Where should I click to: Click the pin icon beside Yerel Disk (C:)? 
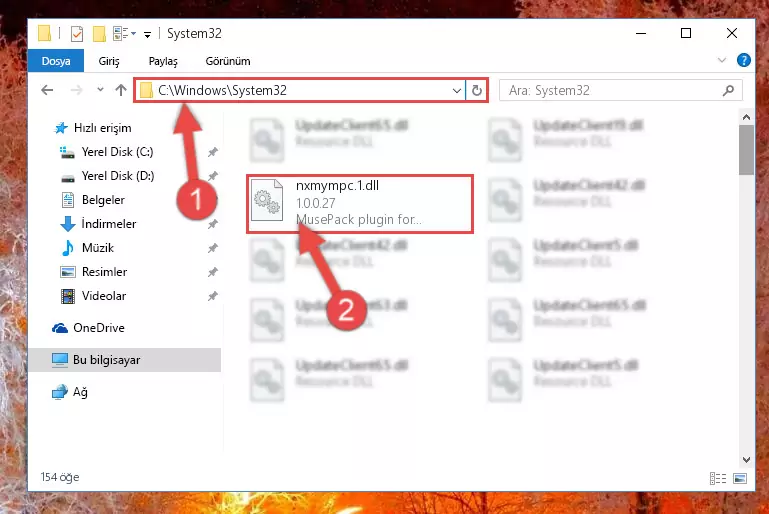pos(212,153)
